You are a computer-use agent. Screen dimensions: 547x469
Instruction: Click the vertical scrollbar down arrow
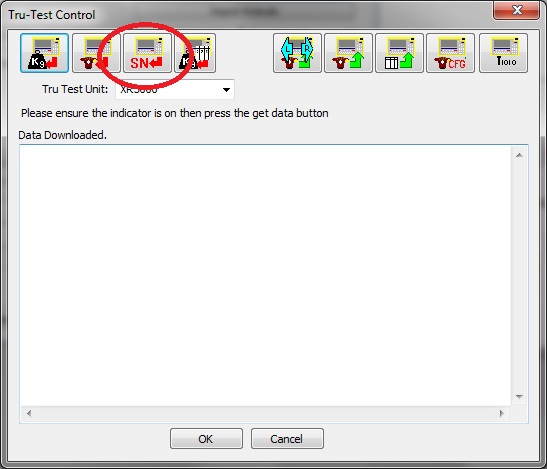[x=519, y=397]
